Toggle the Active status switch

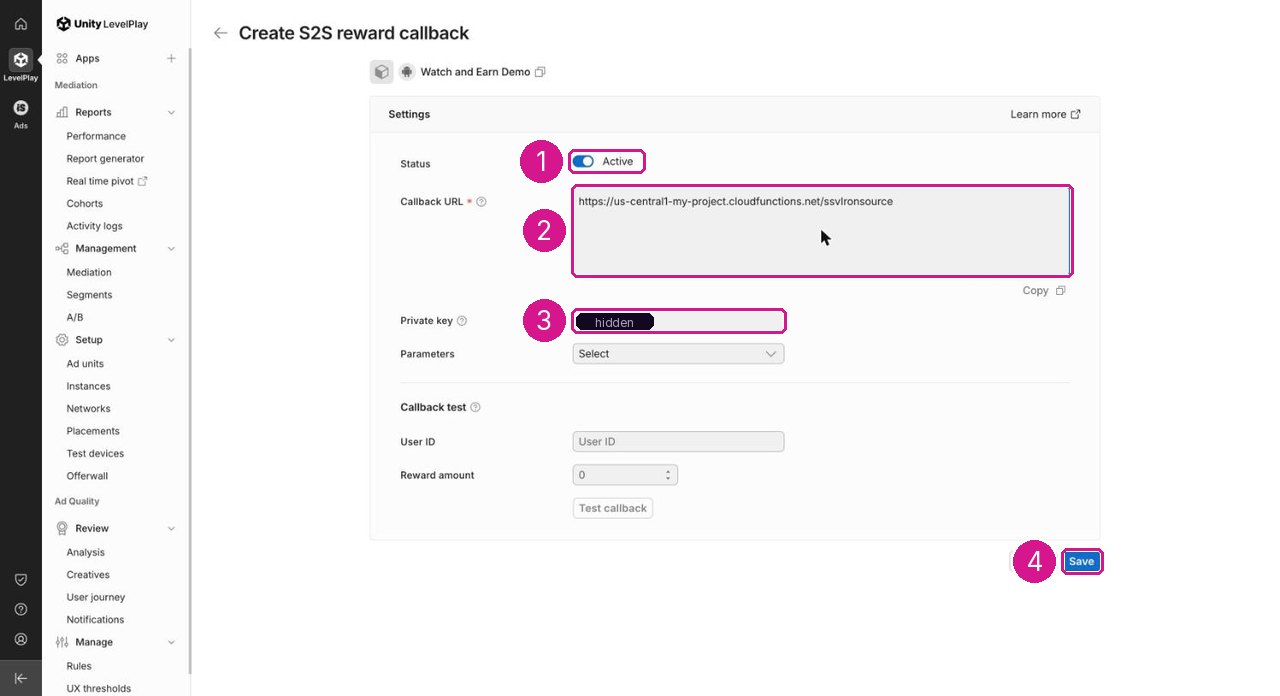[583, 161]
